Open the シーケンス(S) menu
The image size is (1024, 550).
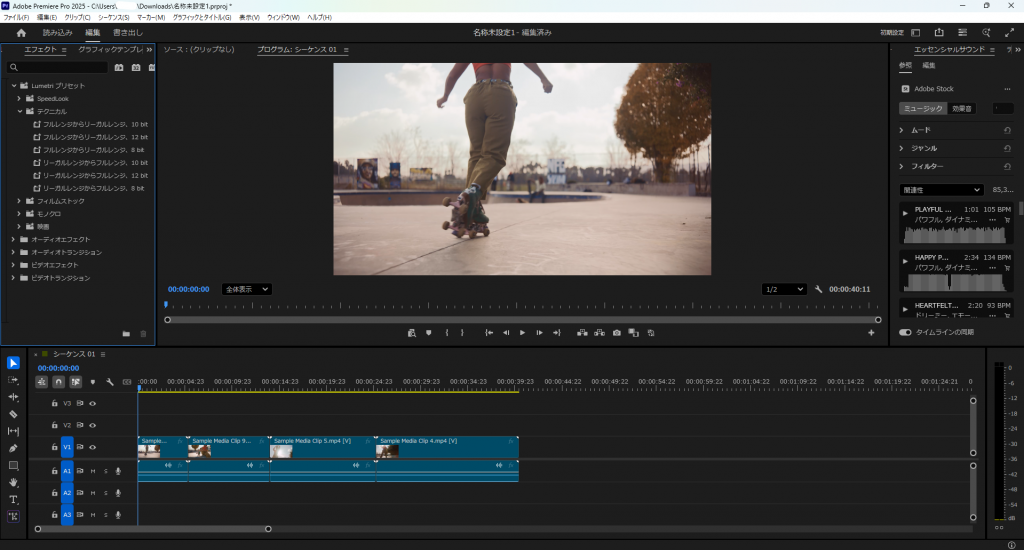[x=113, y=17]
